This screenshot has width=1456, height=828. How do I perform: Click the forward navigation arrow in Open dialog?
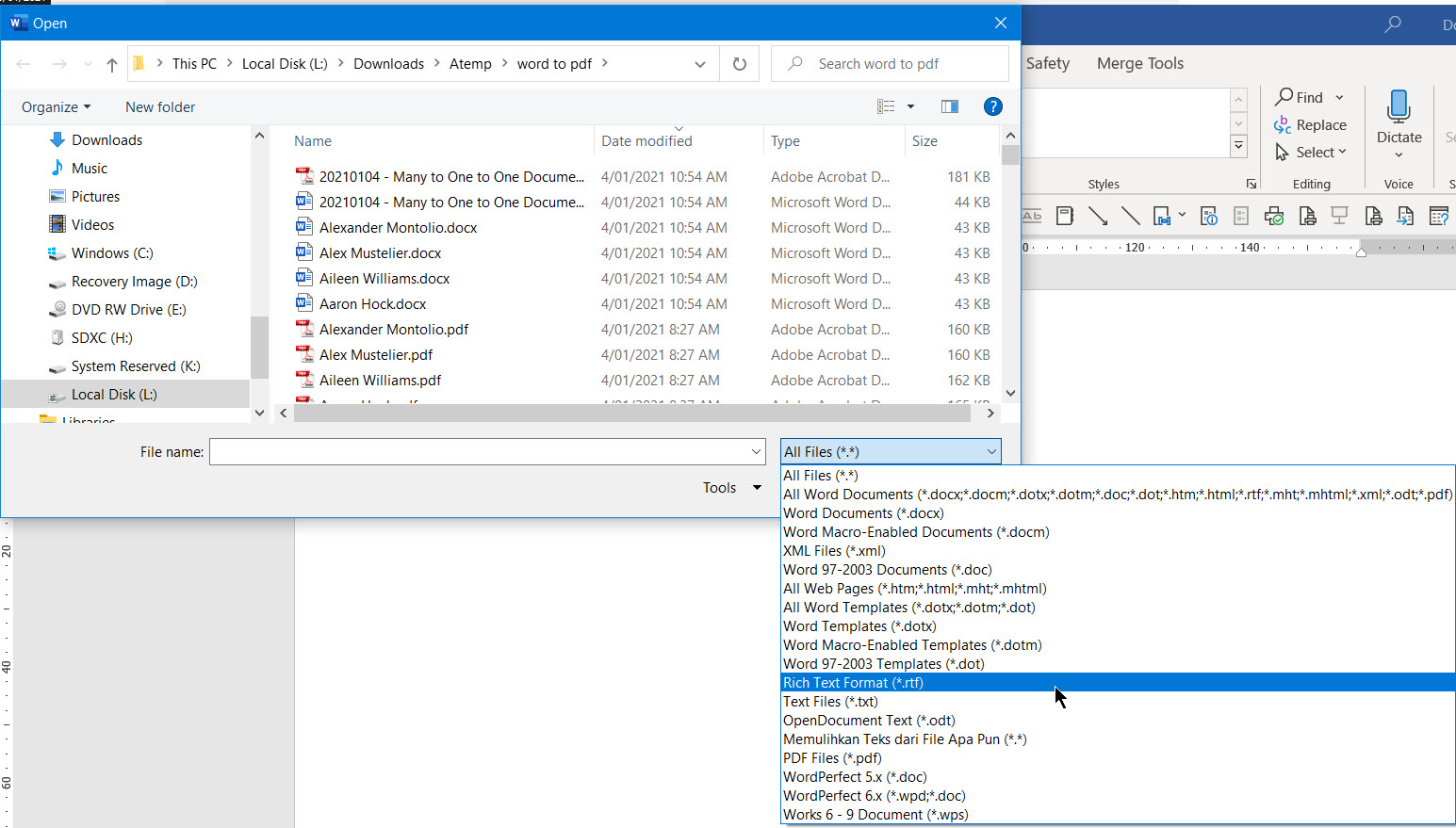pos(59,64)
